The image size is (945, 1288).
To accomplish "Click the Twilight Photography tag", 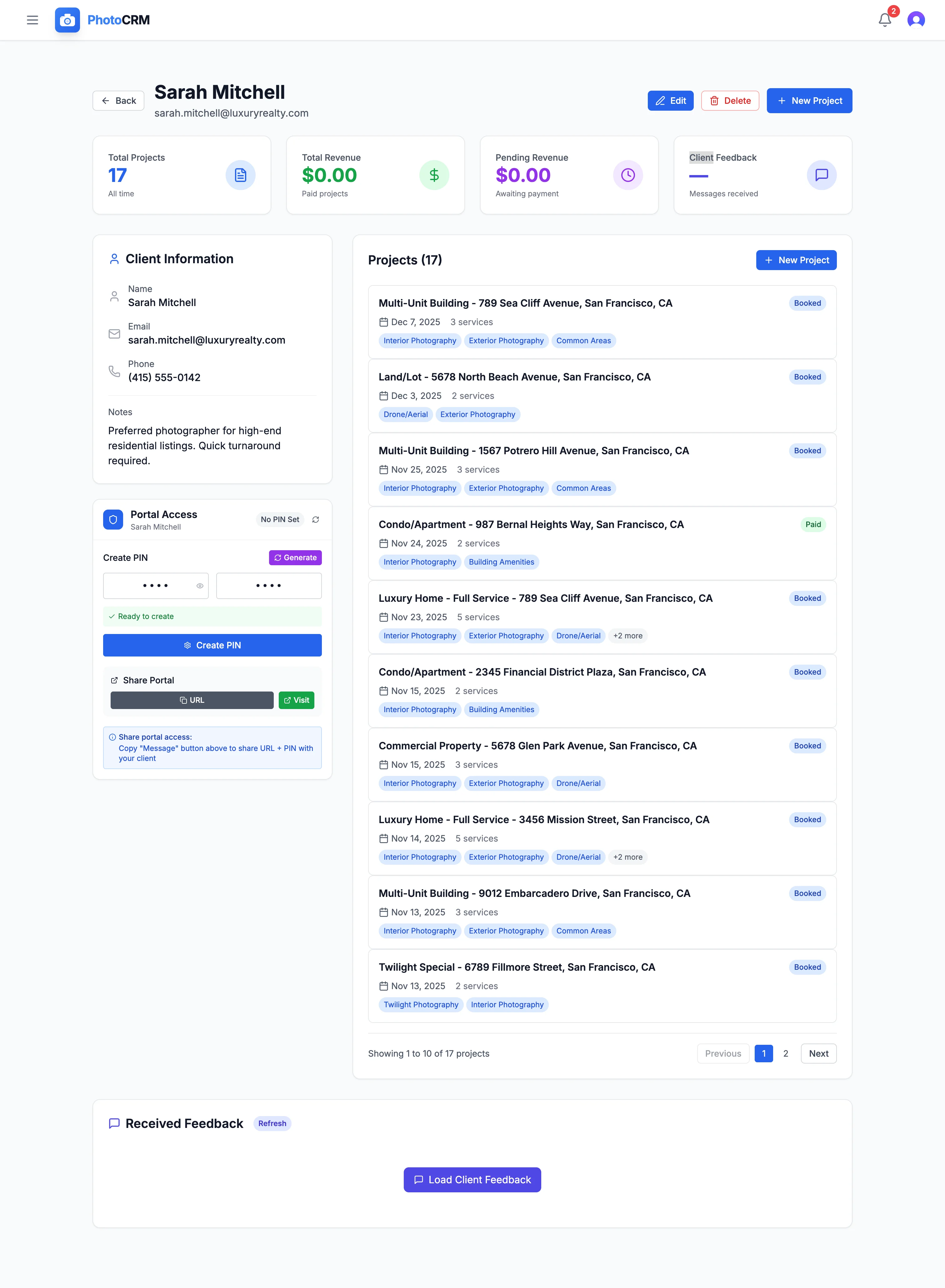I will click(421, 1005).
